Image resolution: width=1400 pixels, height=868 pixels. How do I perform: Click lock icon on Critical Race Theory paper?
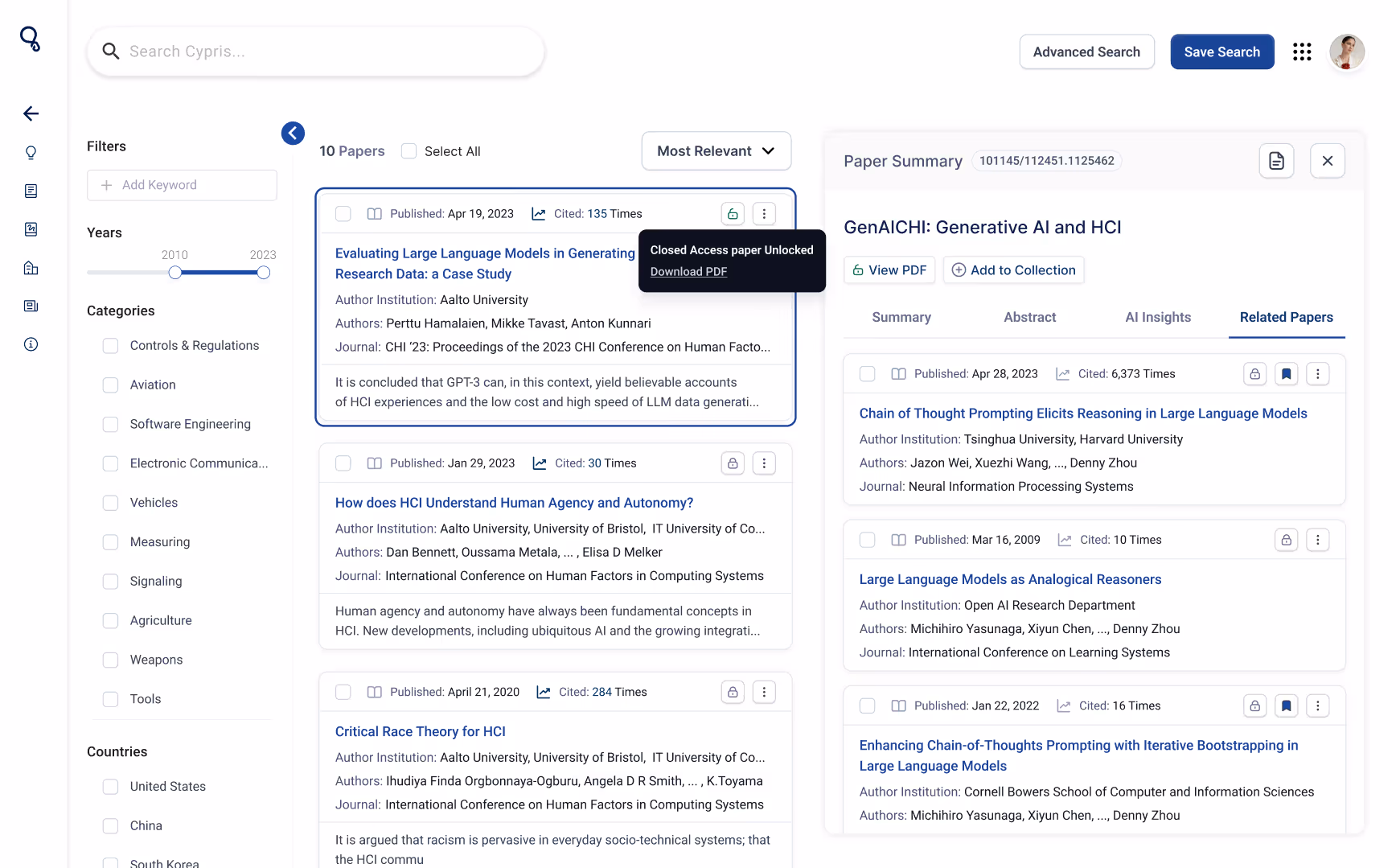coord(733,692)
